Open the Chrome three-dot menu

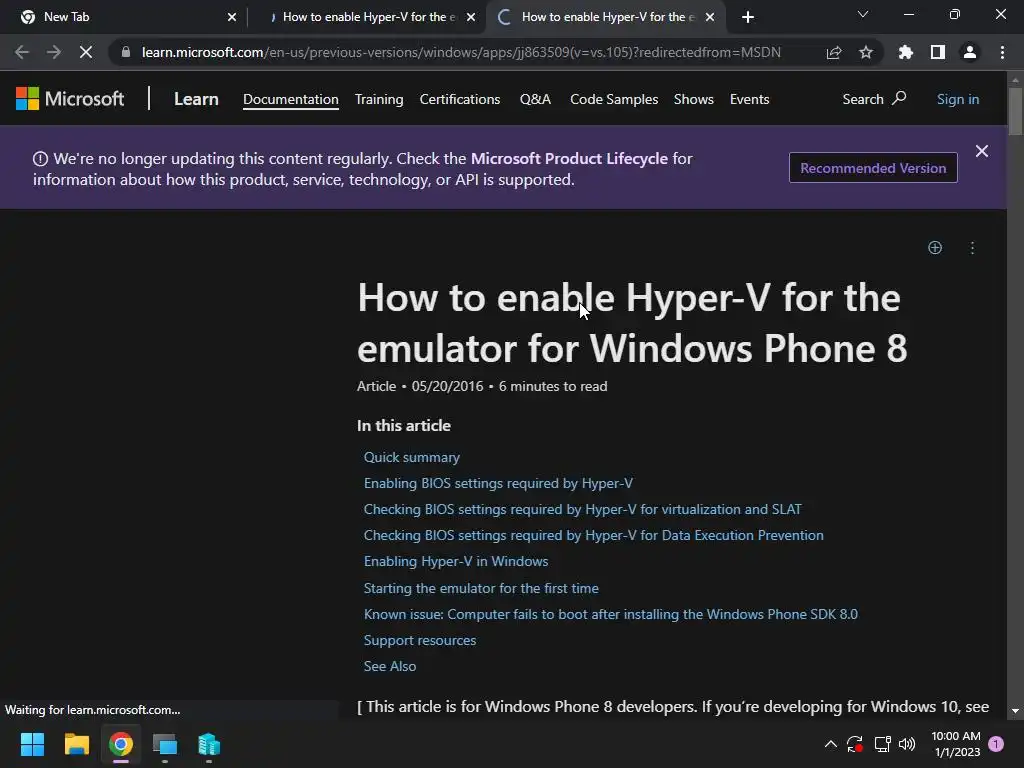tap(1002, 52)
